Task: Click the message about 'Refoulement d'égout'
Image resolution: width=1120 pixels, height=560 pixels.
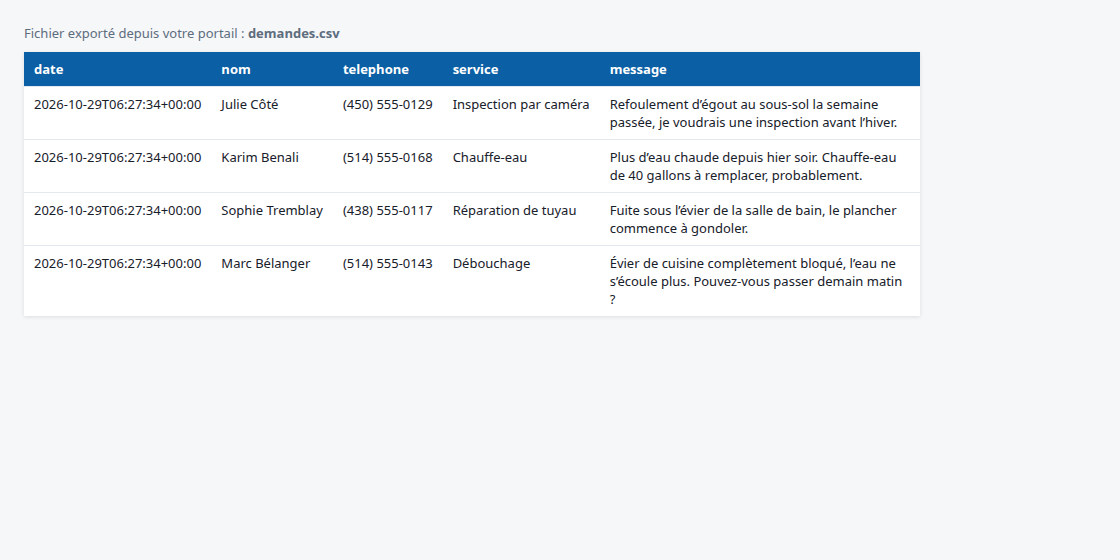Action: (x=754, y=114)
